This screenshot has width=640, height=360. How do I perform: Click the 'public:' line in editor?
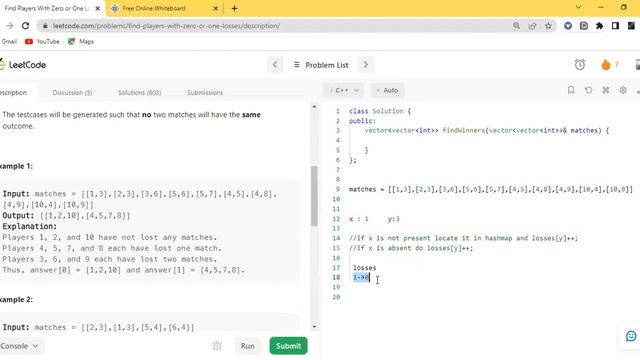click(362, 121)
